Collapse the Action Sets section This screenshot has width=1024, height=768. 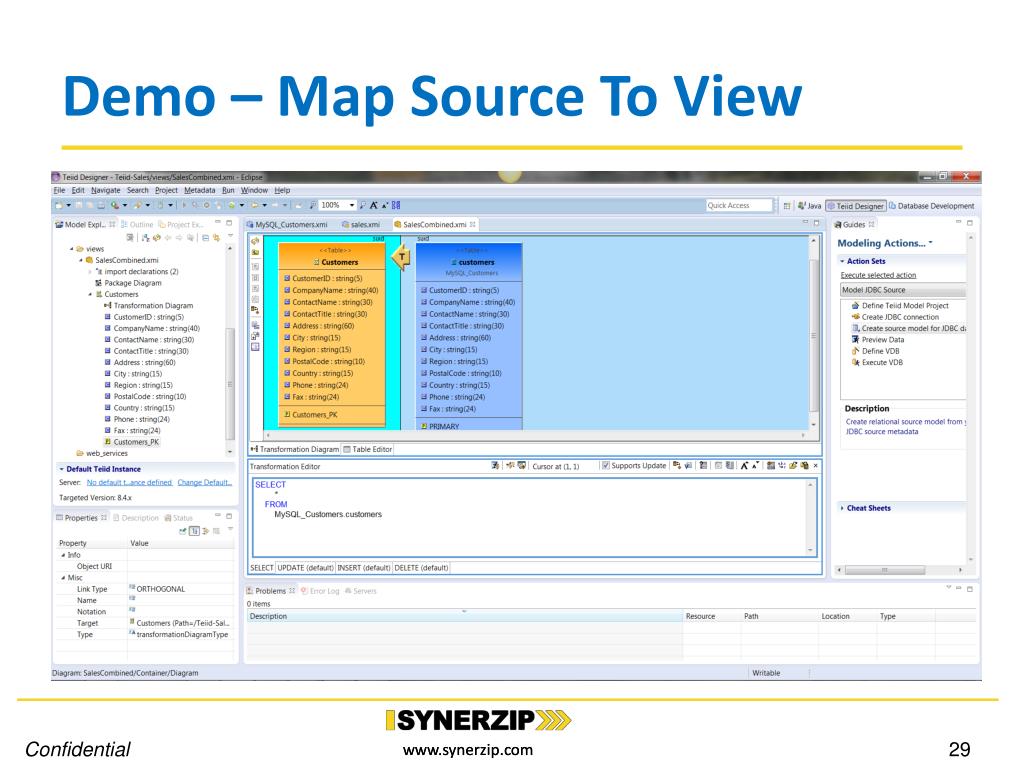pos(842,261)
